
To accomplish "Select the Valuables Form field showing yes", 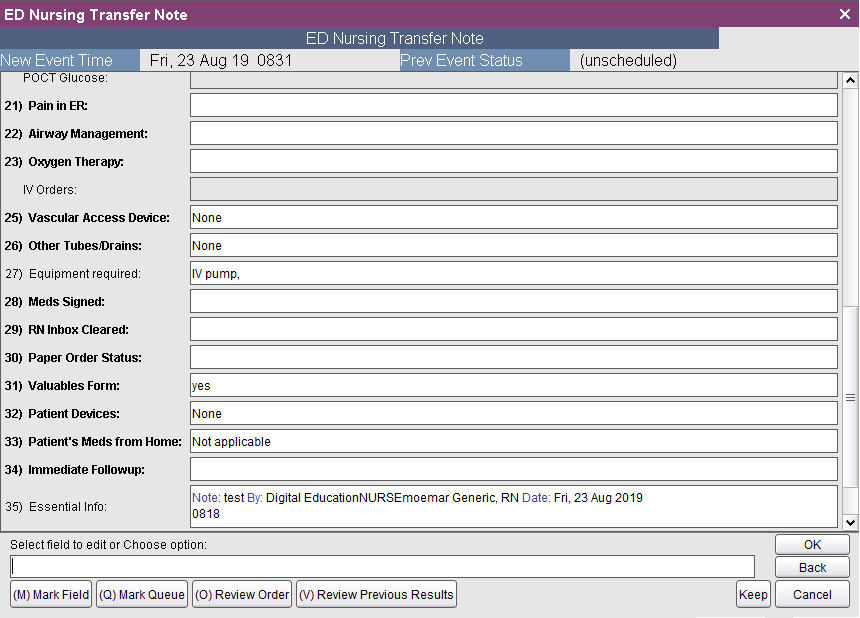I will pyautogui.click(x=512, y=385).
